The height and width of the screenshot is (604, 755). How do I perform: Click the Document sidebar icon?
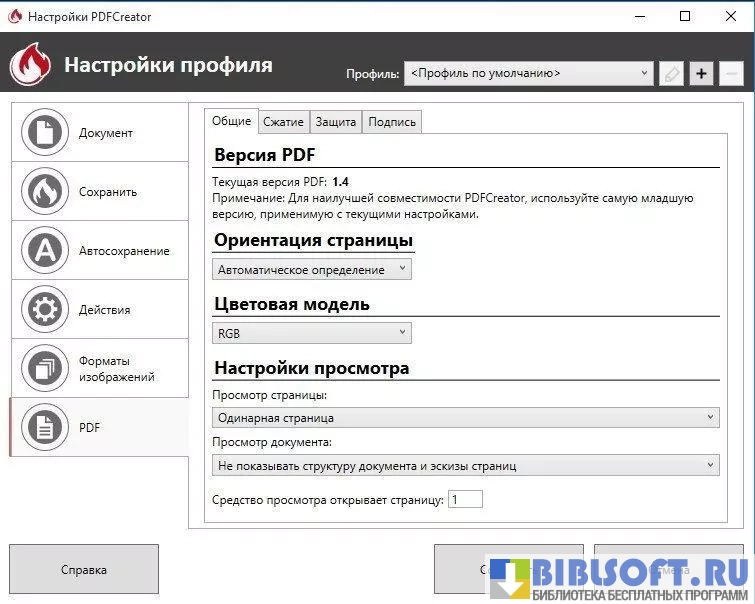click(x=44, y=133)
